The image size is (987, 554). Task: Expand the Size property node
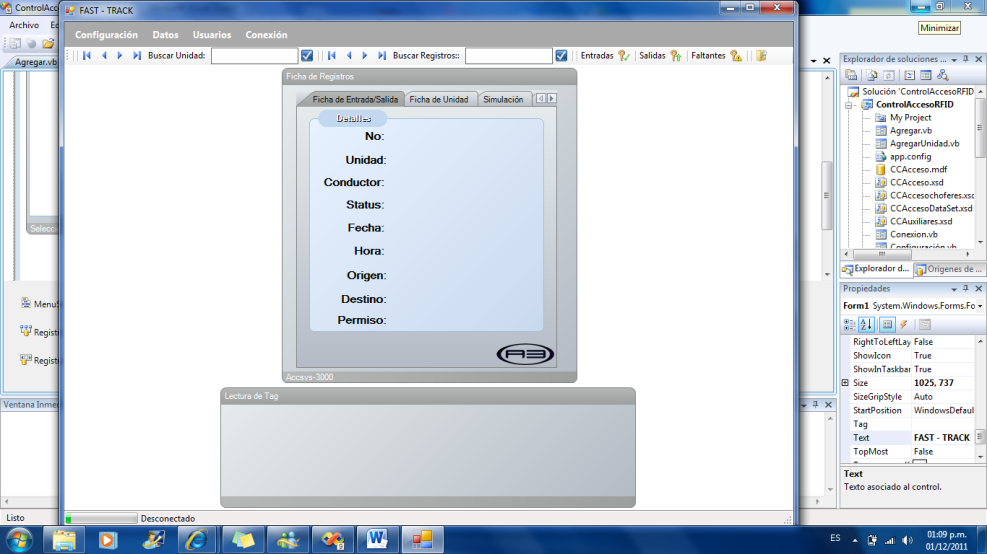[846, 383]
